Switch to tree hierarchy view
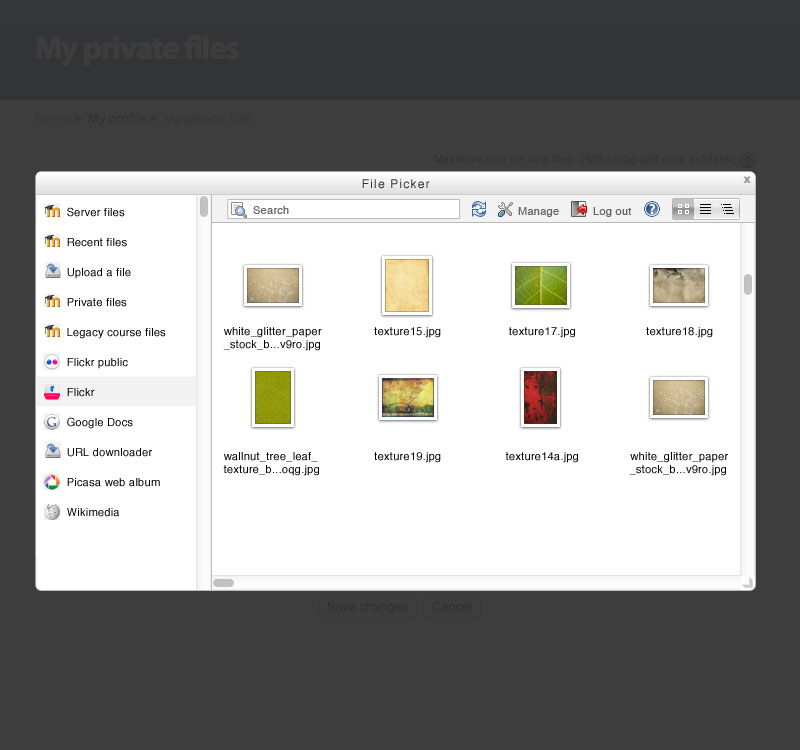This screenshot has width=800, height=750. tap(727, 209)
